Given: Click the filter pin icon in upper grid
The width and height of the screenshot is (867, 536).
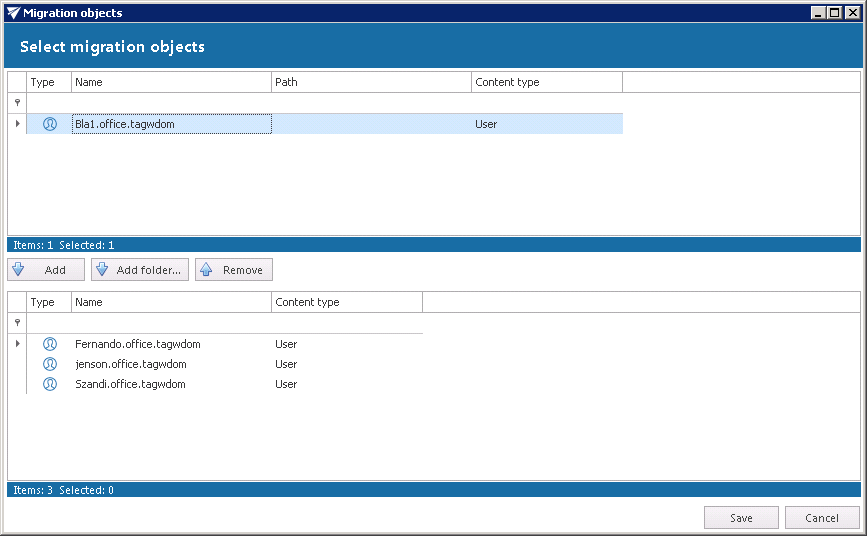Looking at the screenshot, I should click(x=17, y=103).
